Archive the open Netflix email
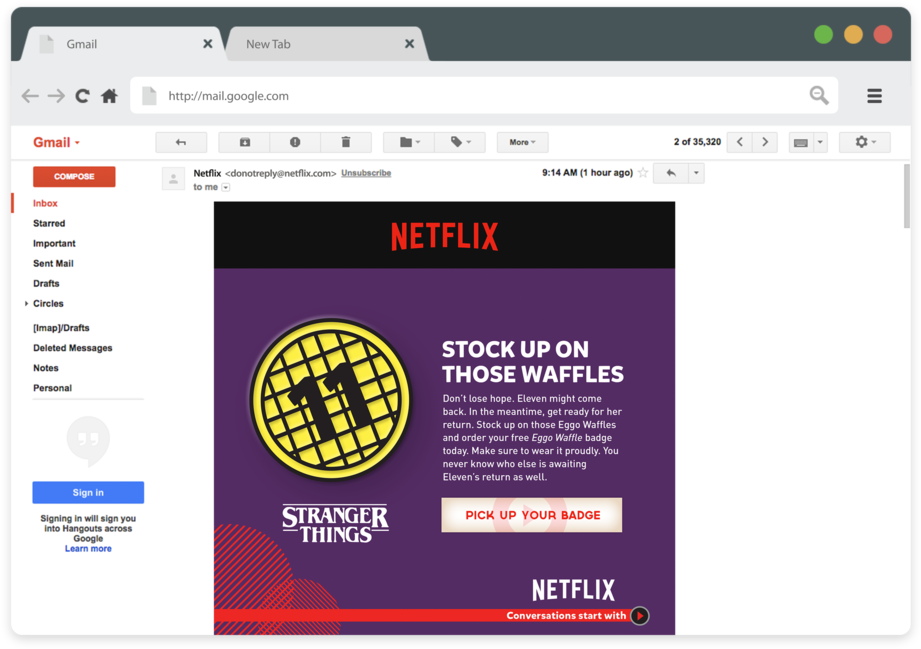This screenshot has height=649, width=921. coord(244,142)
